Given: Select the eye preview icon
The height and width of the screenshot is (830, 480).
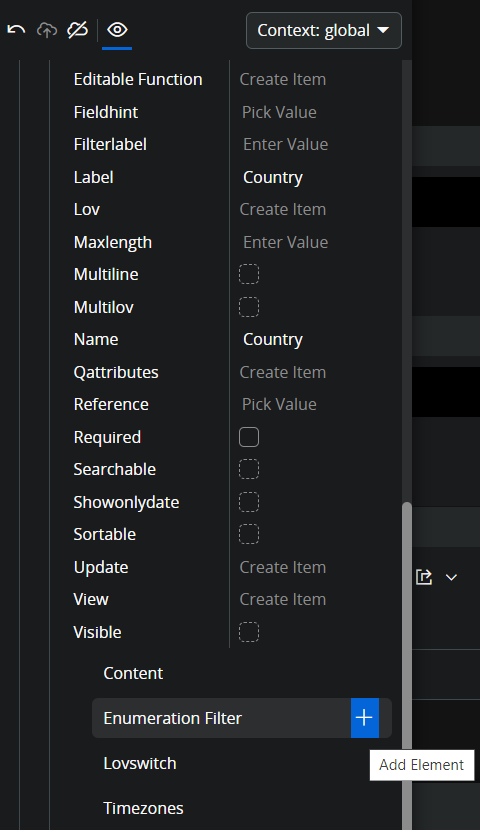Looking at the screenshot, I should pyautogui.click(x=117, y=30).
